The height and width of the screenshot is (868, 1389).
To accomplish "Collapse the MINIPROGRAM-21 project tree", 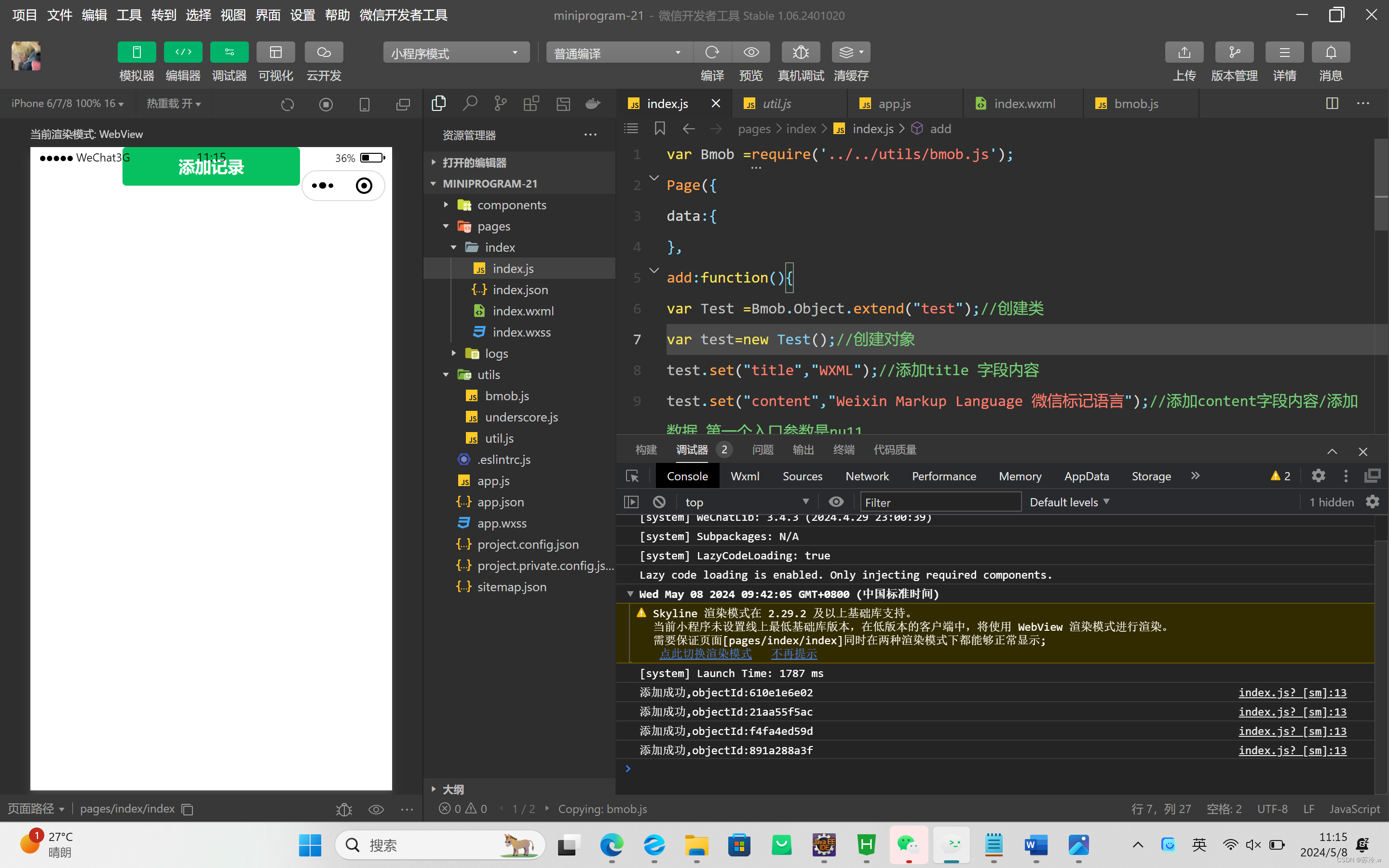I will point(519,184).
